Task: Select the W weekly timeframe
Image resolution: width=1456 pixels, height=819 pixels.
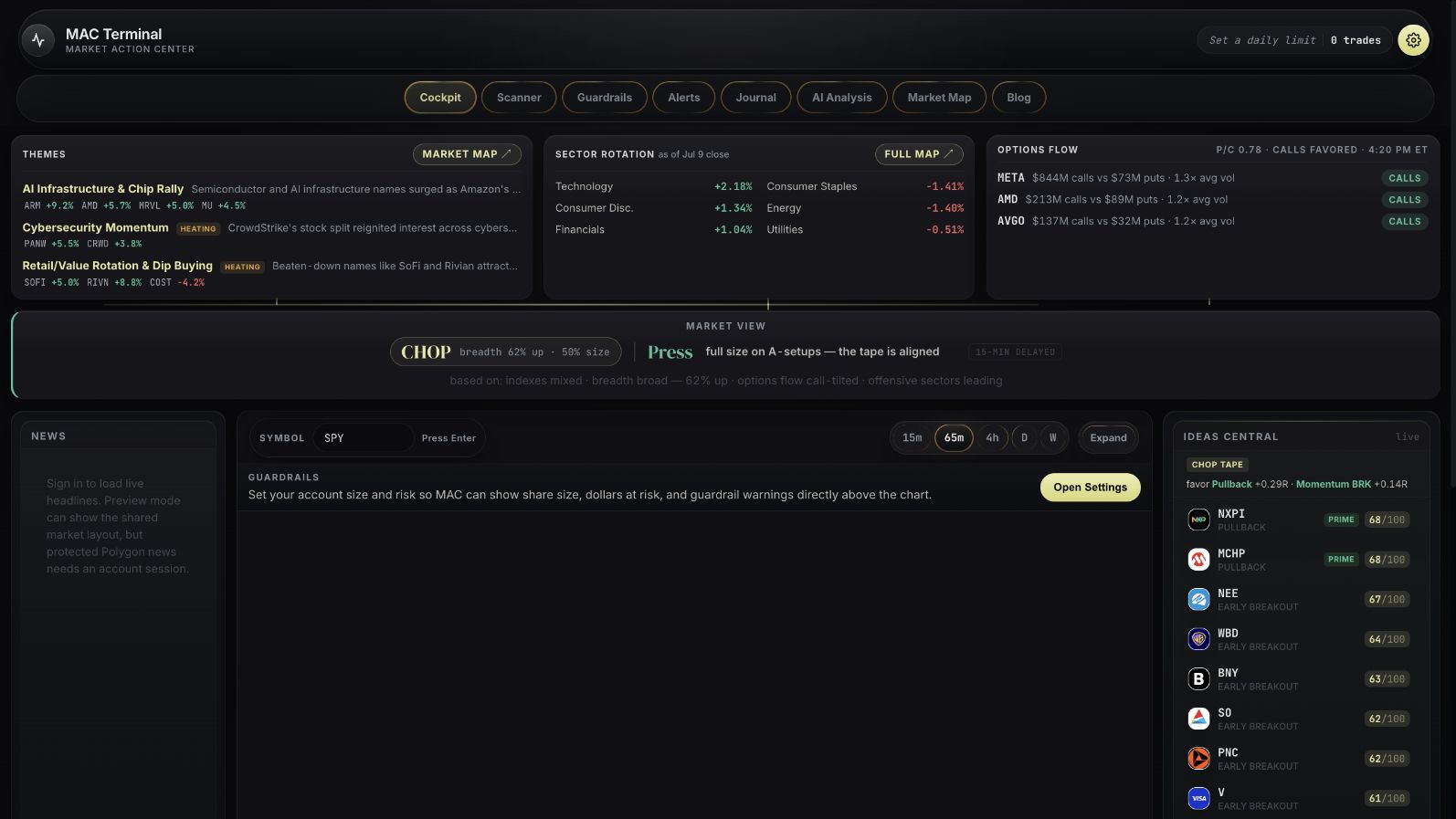Action: pos(1052,438)
